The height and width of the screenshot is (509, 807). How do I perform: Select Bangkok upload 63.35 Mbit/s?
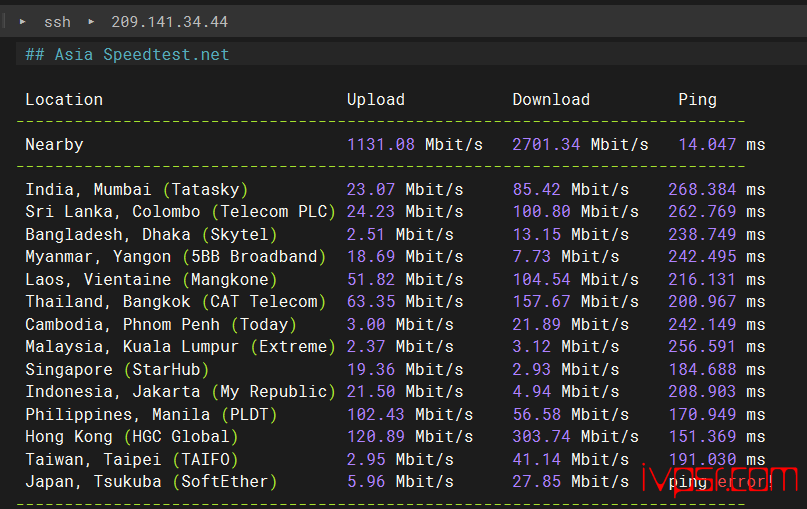point(405,302)
